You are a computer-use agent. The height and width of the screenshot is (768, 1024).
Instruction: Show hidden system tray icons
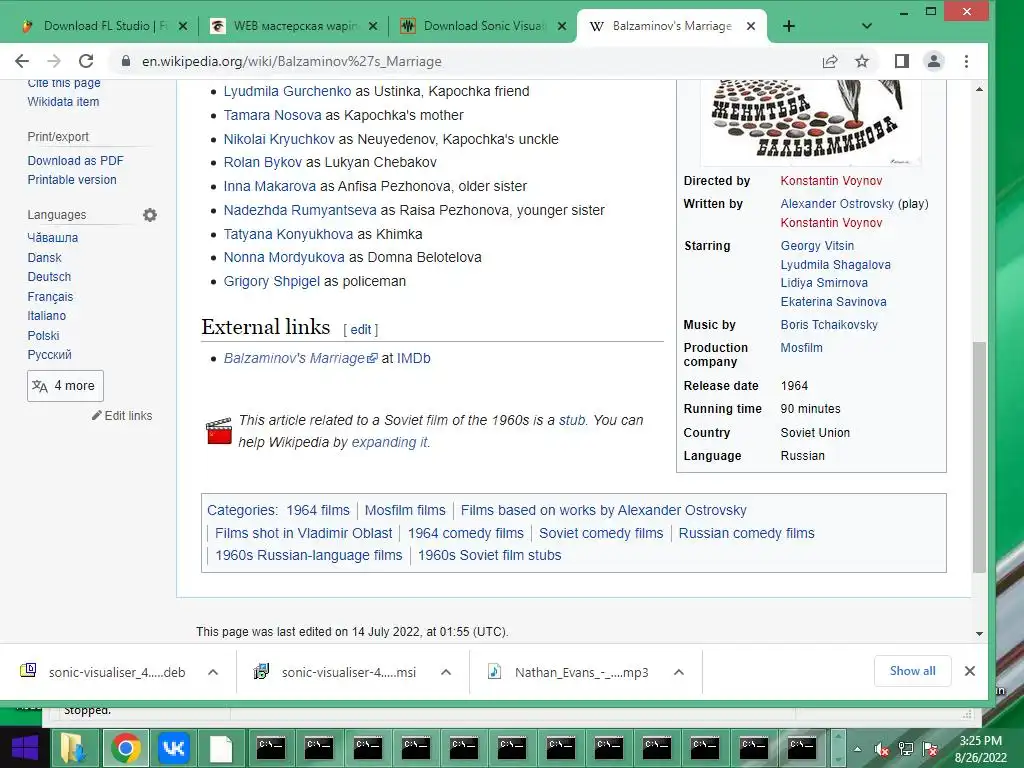[857, 750]
